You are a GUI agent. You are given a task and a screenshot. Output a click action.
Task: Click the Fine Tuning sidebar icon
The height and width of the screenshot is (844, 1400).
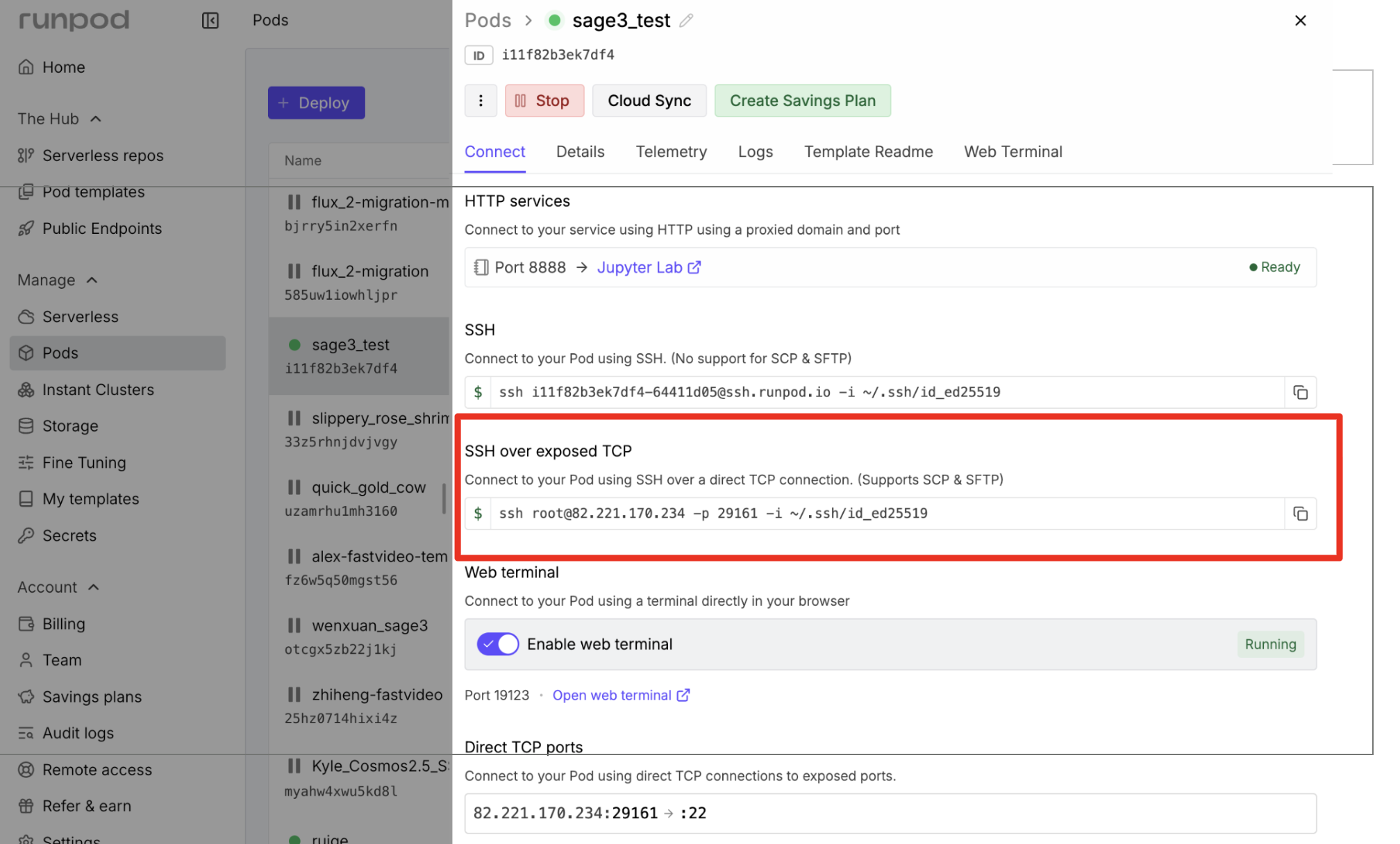pos(26,462)
